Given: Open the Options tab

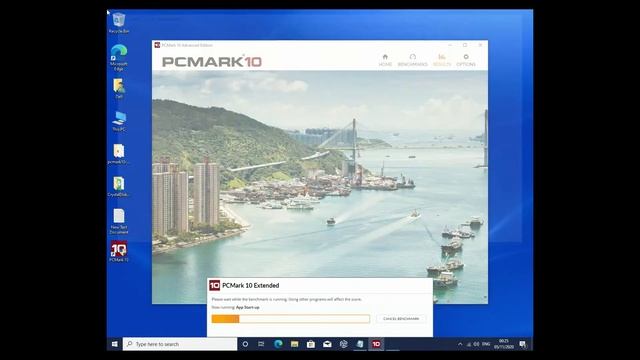Looking at the screenshot, I should (466, 60).
